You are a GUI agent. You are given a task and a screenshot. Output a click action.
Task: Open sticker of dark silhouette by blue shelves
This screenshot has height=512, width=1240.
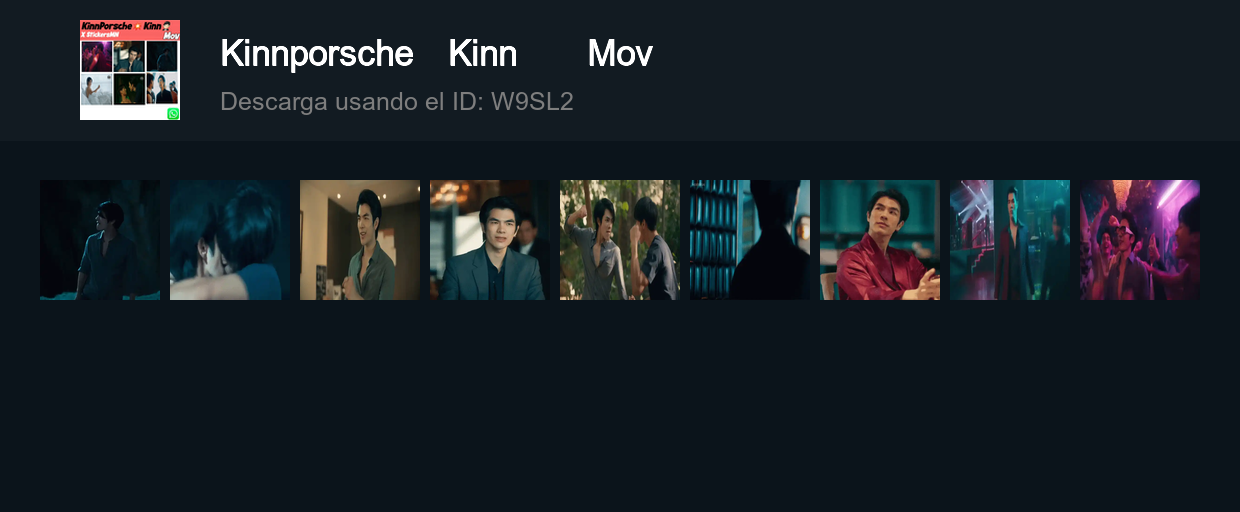750,240
